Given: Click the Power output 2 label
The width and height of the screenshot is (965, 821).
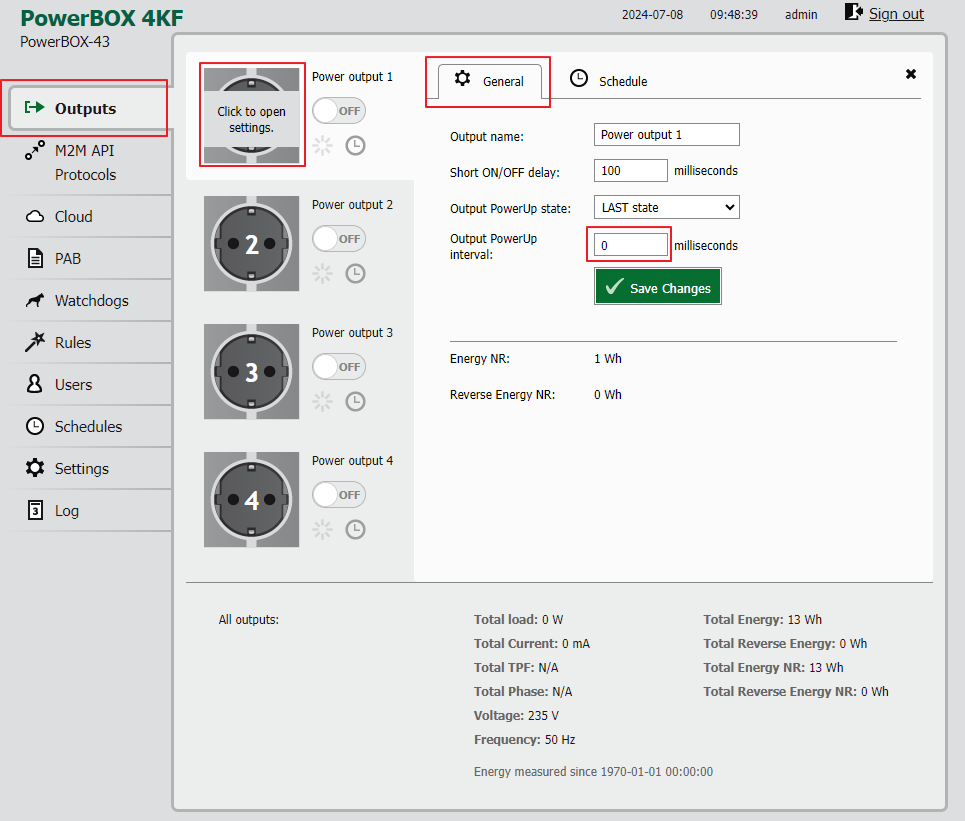Looking at the screenshot, I should 352,205.
